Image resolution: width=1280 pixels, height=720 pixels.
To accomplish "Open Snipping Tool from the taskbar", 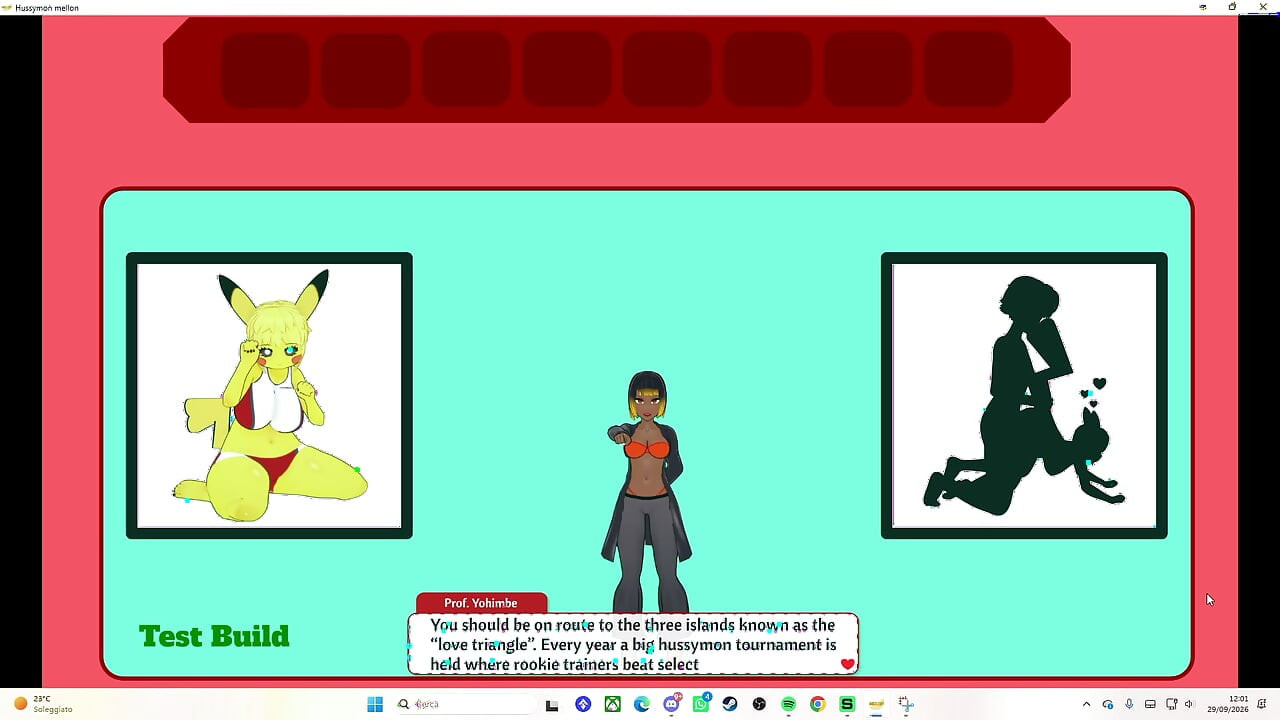I will coord(905,704).
